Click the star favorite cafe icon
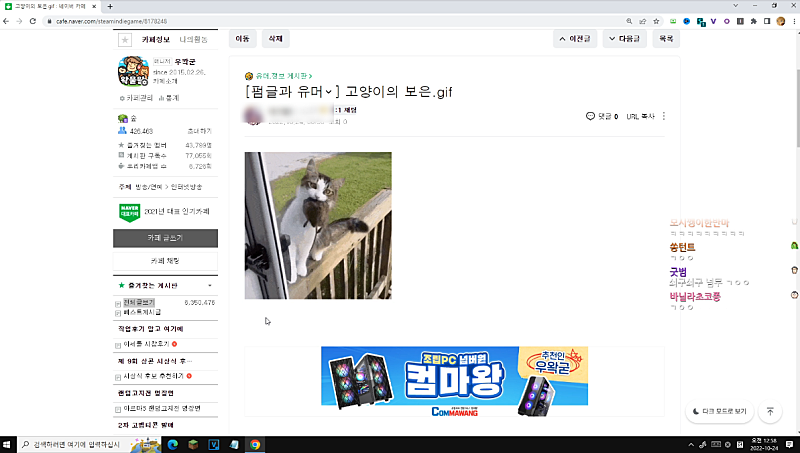The height and width of the screenshot is (453, 800). 124,39
